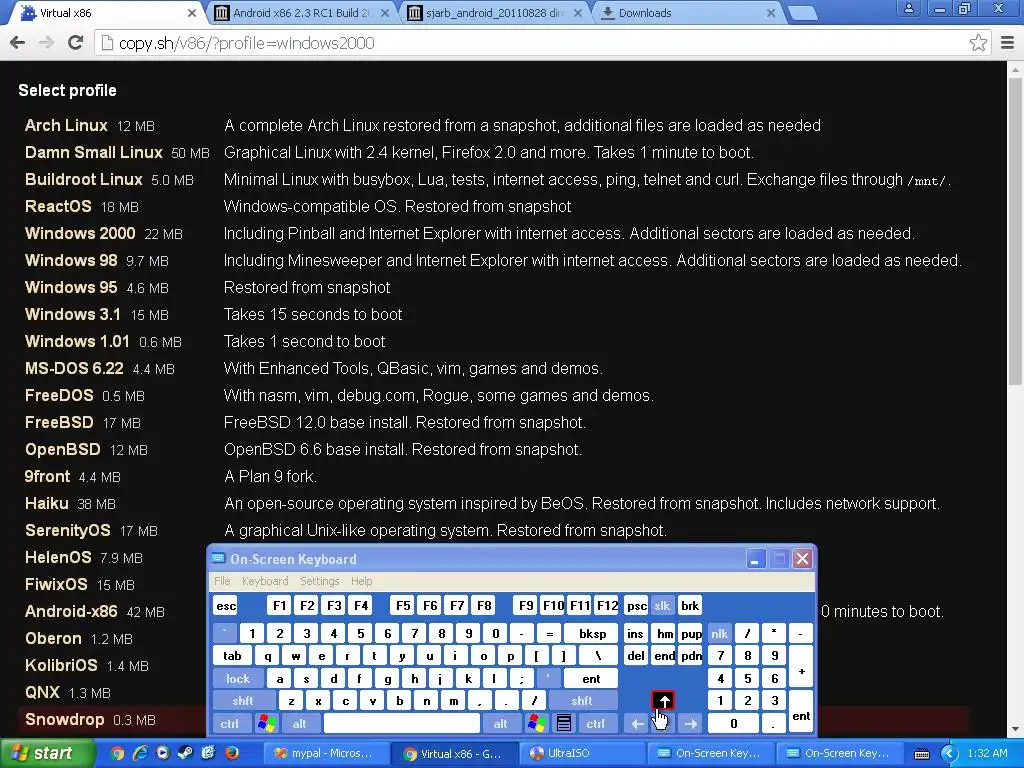
Task: Toggle the left alt key
Action: point(300,724)
